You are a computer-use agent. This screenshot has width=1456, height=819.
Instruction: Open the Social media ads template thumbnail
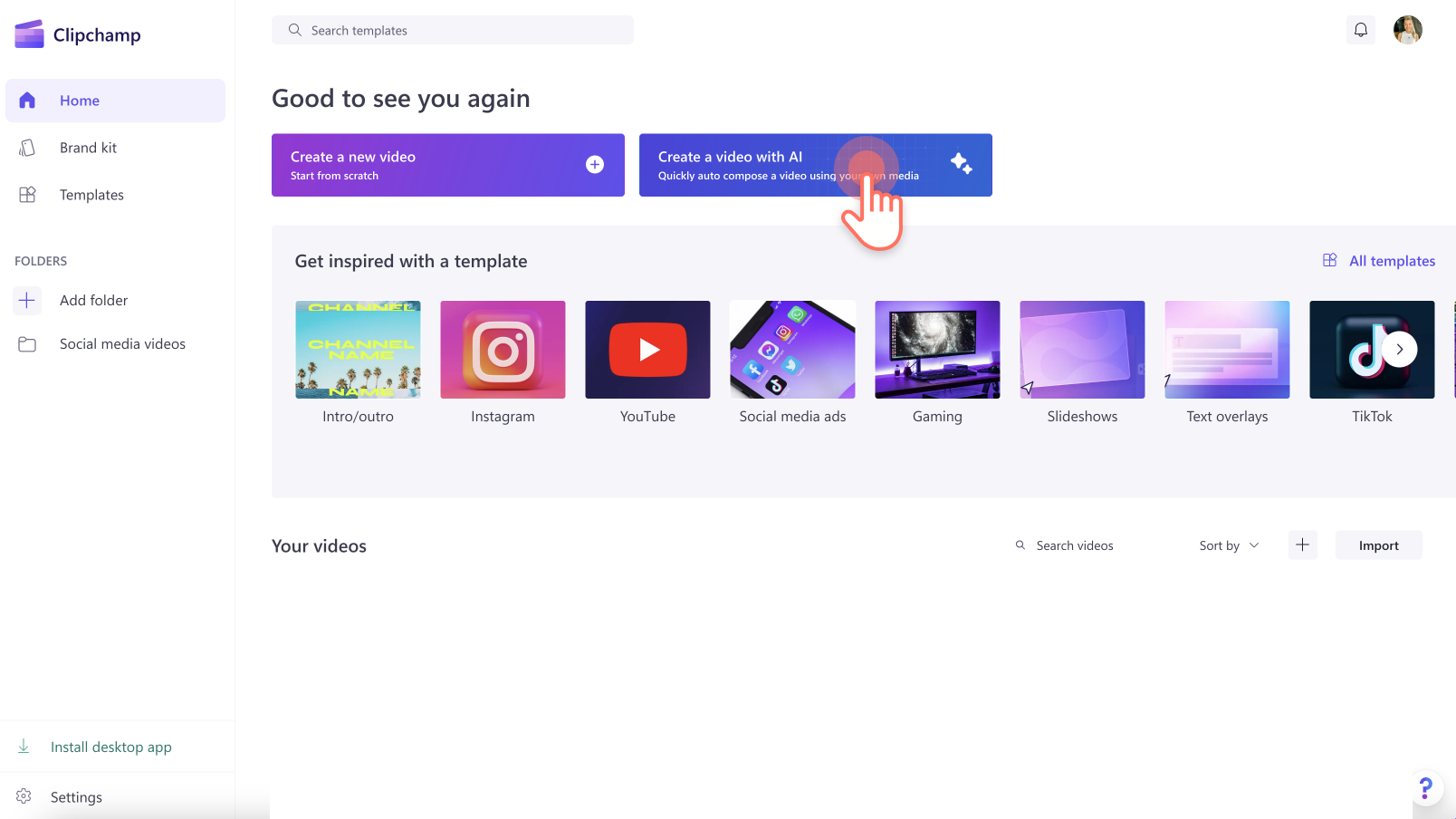[x=792, y=350]
